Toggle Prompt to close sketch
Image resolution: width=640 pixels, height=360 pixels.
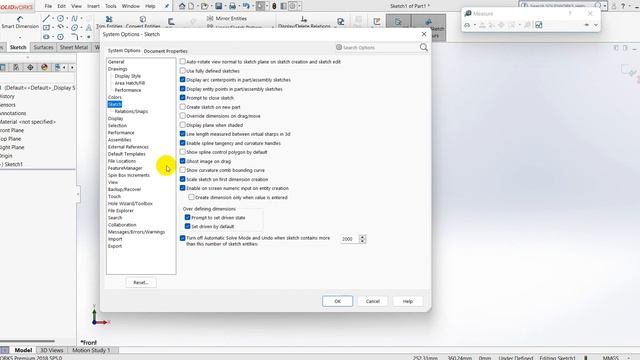click(182, 98)
